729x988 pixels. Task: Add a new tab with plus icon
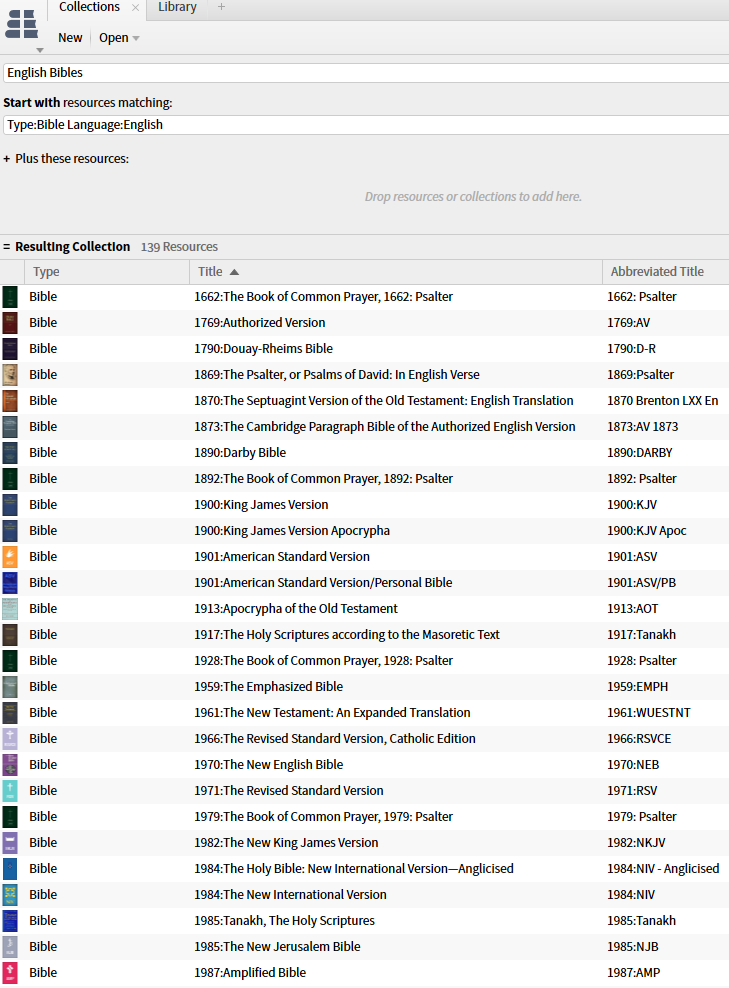click(221, 7)
